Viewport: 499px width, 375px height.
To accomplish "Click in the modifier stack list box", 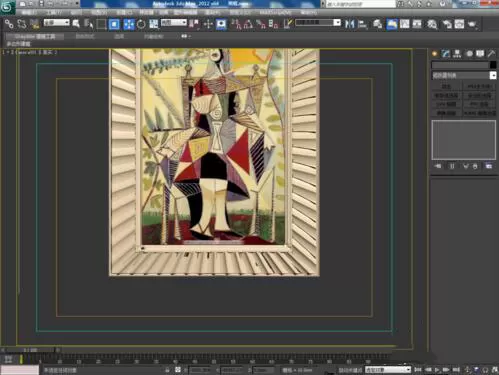I will pyautogui.click(x=464, y=140).
